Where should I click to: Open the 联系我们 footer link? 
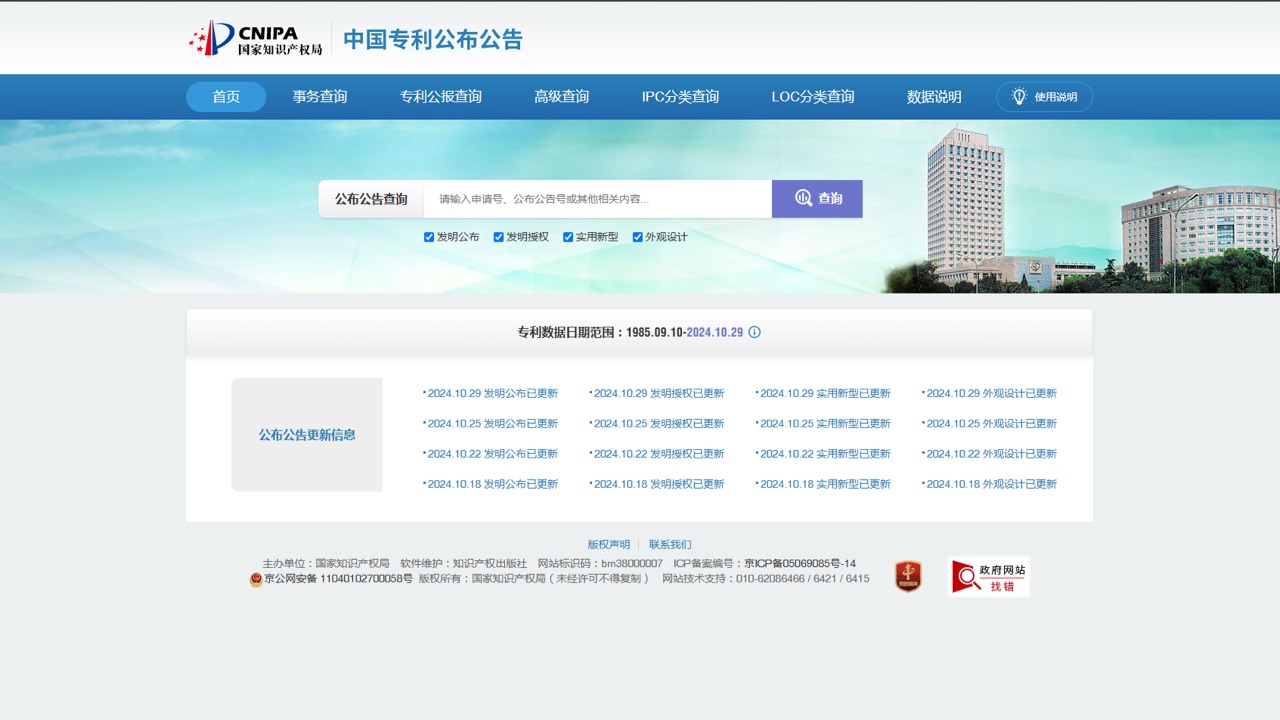pos(670,545)
